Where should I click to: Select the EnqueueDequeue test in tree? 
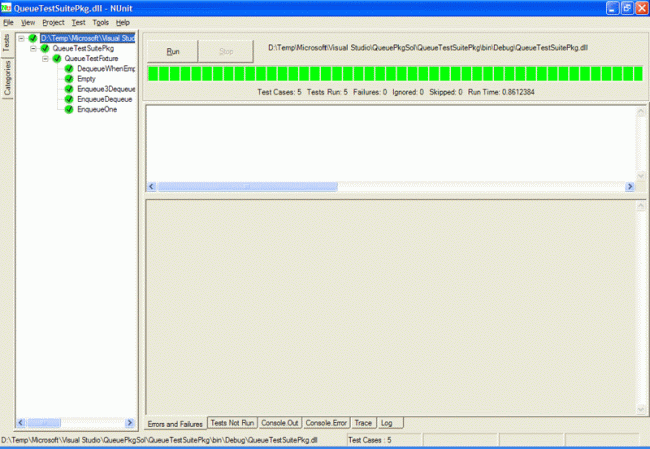coord(104,99)
